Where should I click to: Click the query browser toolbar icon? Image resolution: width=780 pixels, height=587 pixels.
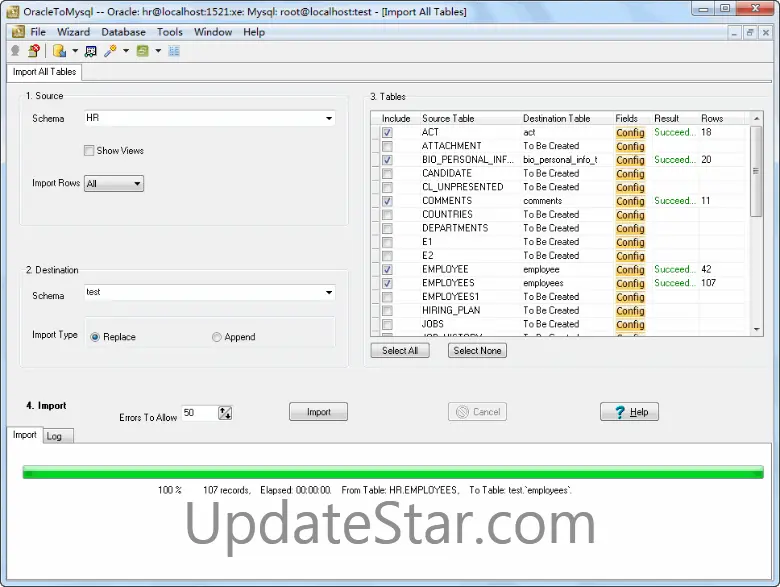[x=91, y=51]
